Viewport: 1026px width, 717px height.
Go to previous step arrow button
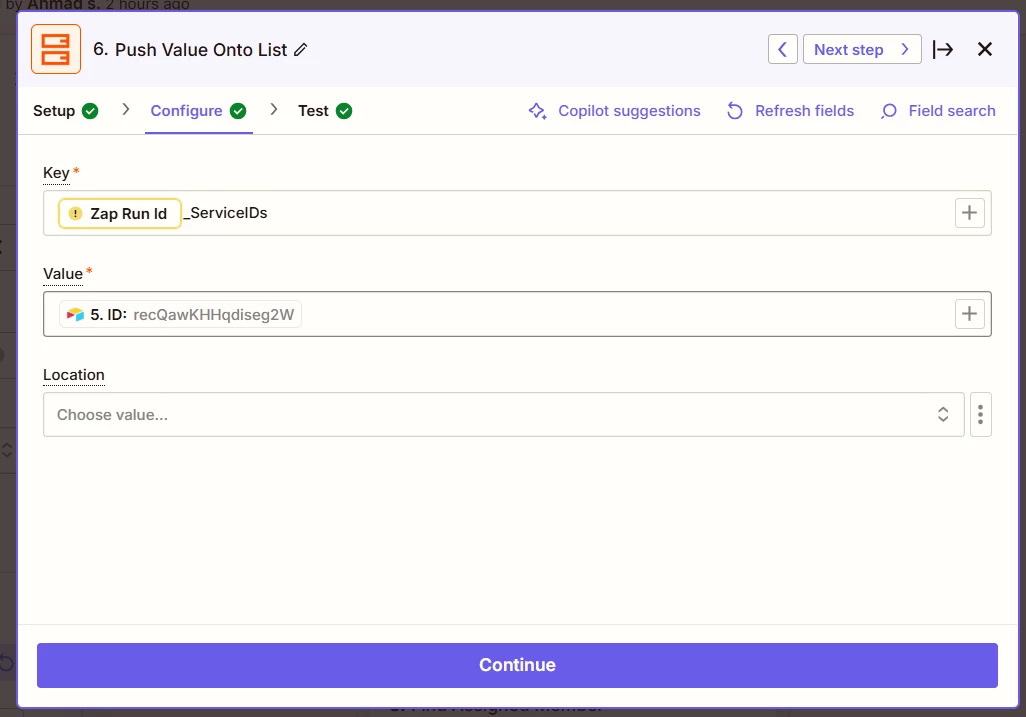(x=782, y=49)
